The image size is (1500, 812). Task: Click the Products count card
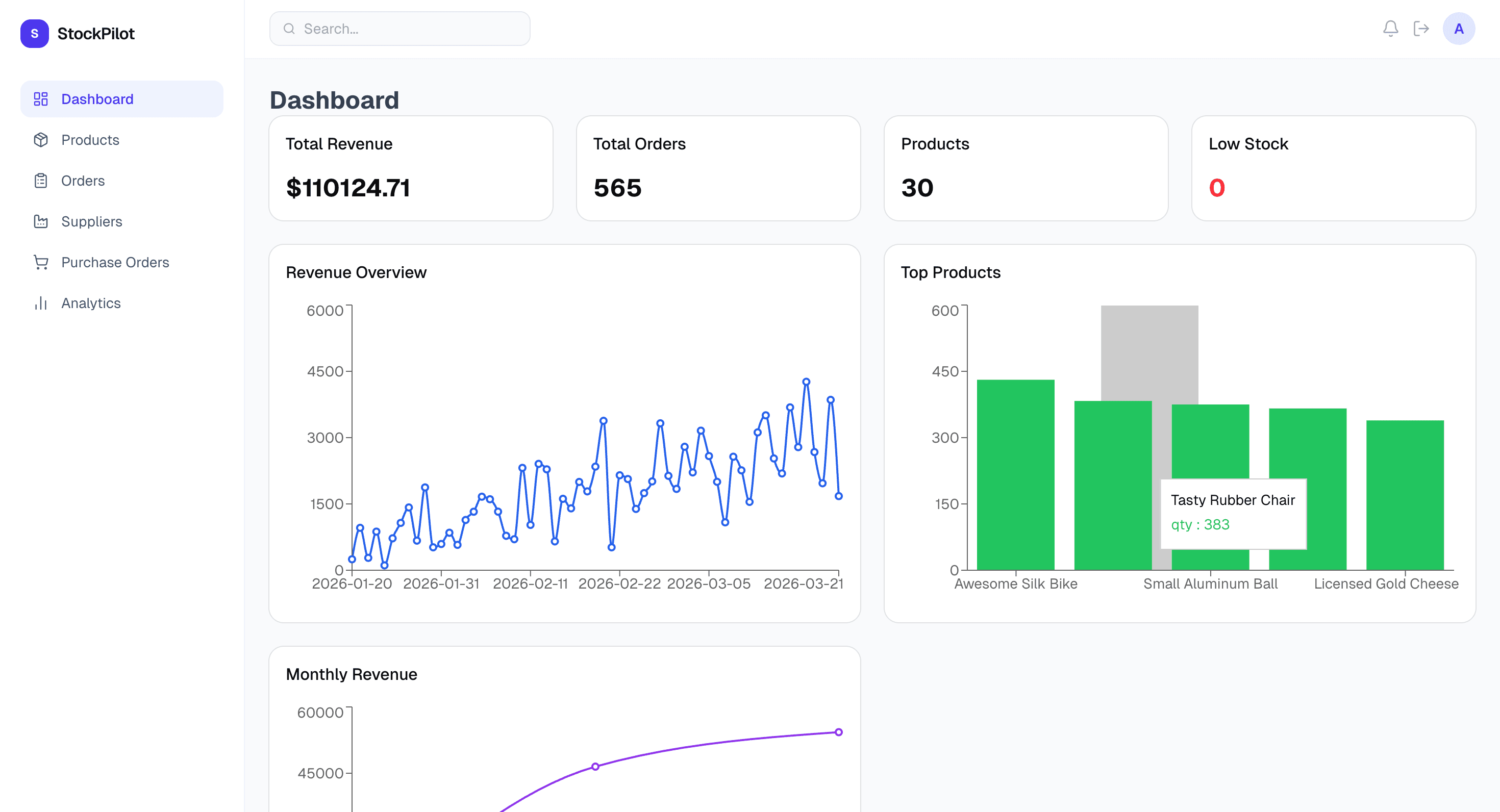(x=1026, y=168)
